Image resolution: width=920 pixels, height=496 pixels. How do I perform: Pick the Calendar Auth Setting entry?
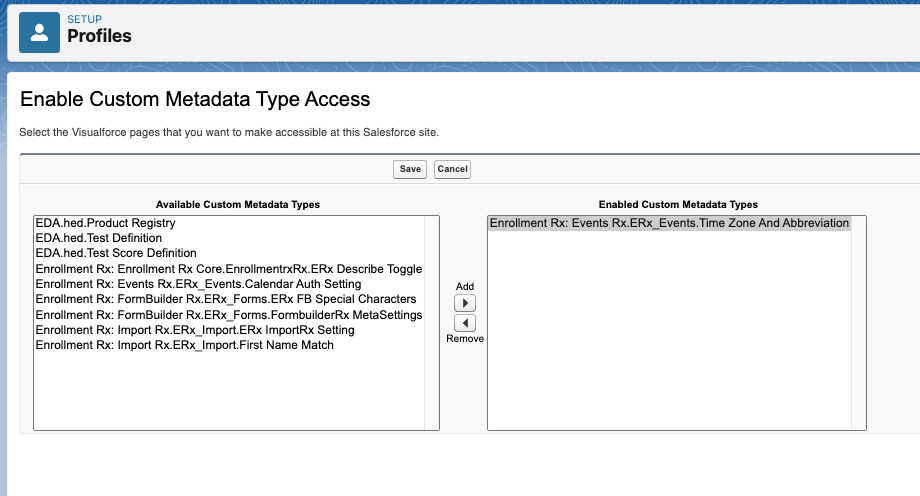point(198,284)
